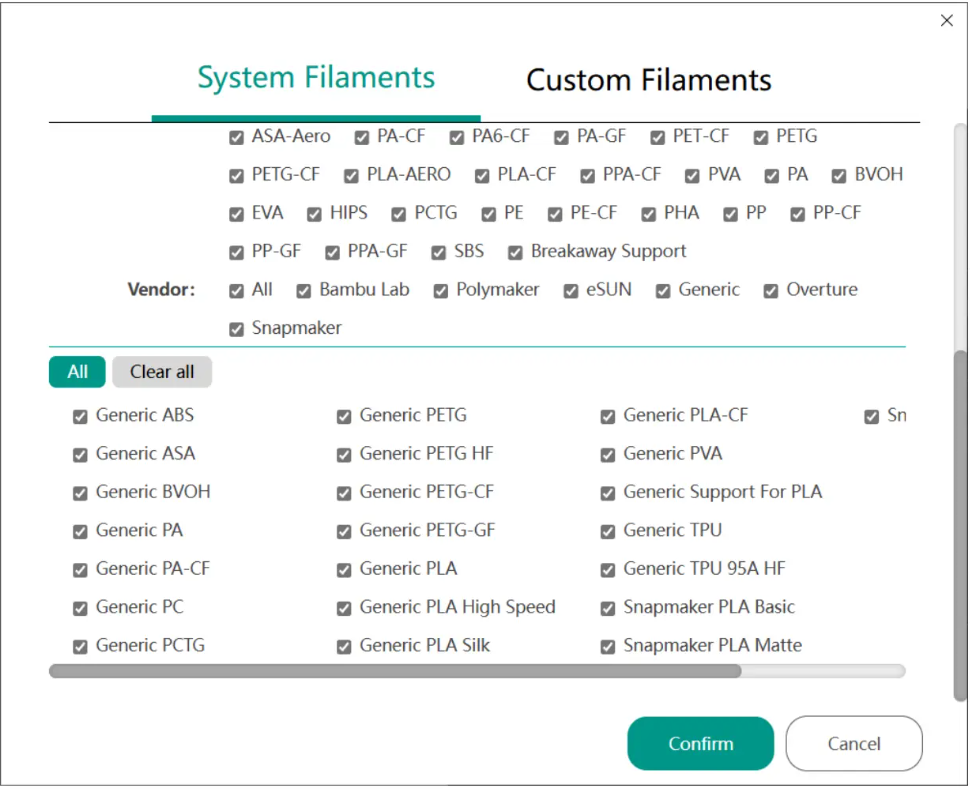The width and height of the screenshot is (970, 789).
Task: Uncheck Generic TPU 95A HF filament
Action: click(x=608, y=570)
